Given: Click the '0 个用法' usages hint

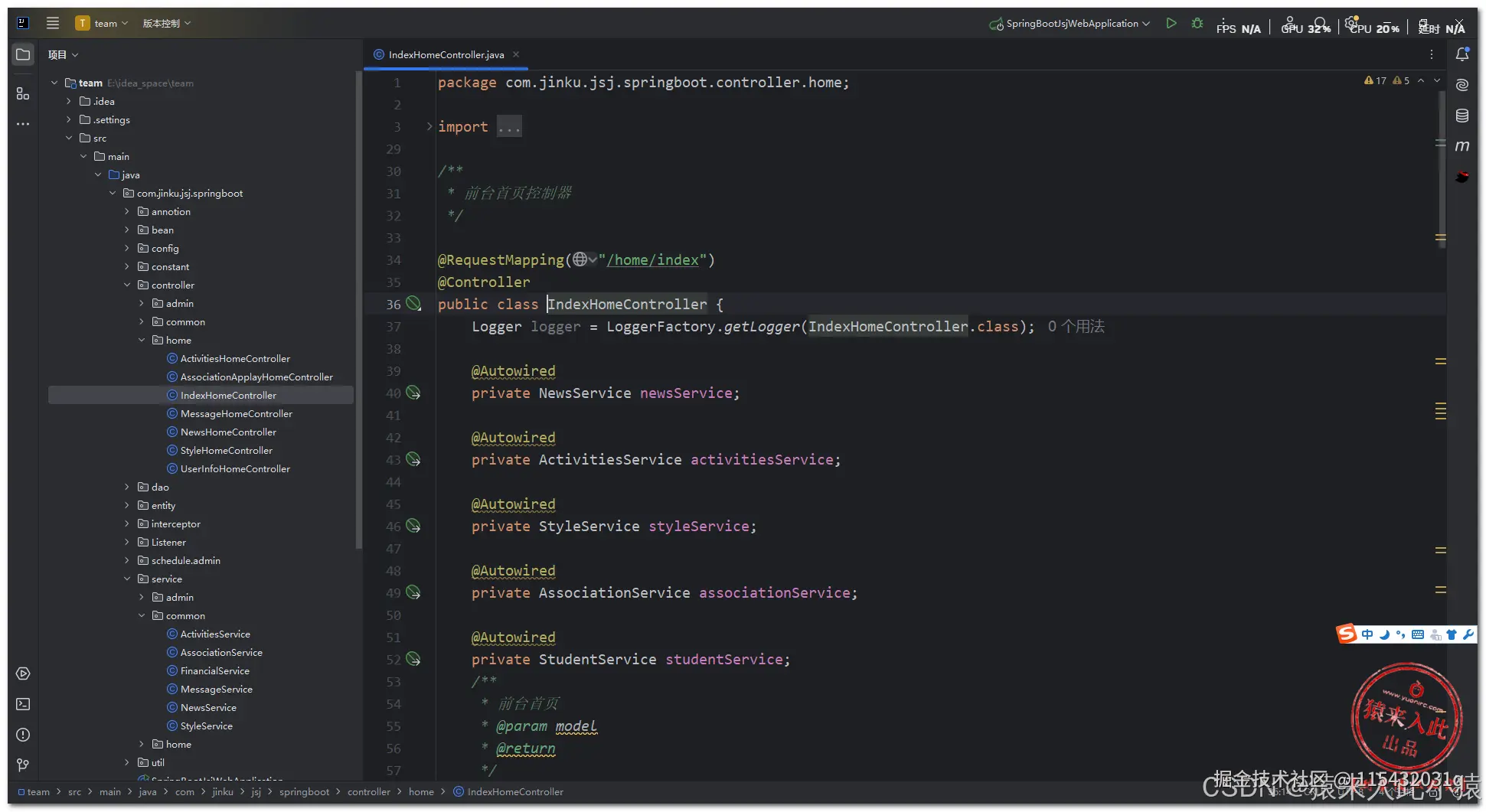Looking at the screenshot, I should [x=1076, y=326].
